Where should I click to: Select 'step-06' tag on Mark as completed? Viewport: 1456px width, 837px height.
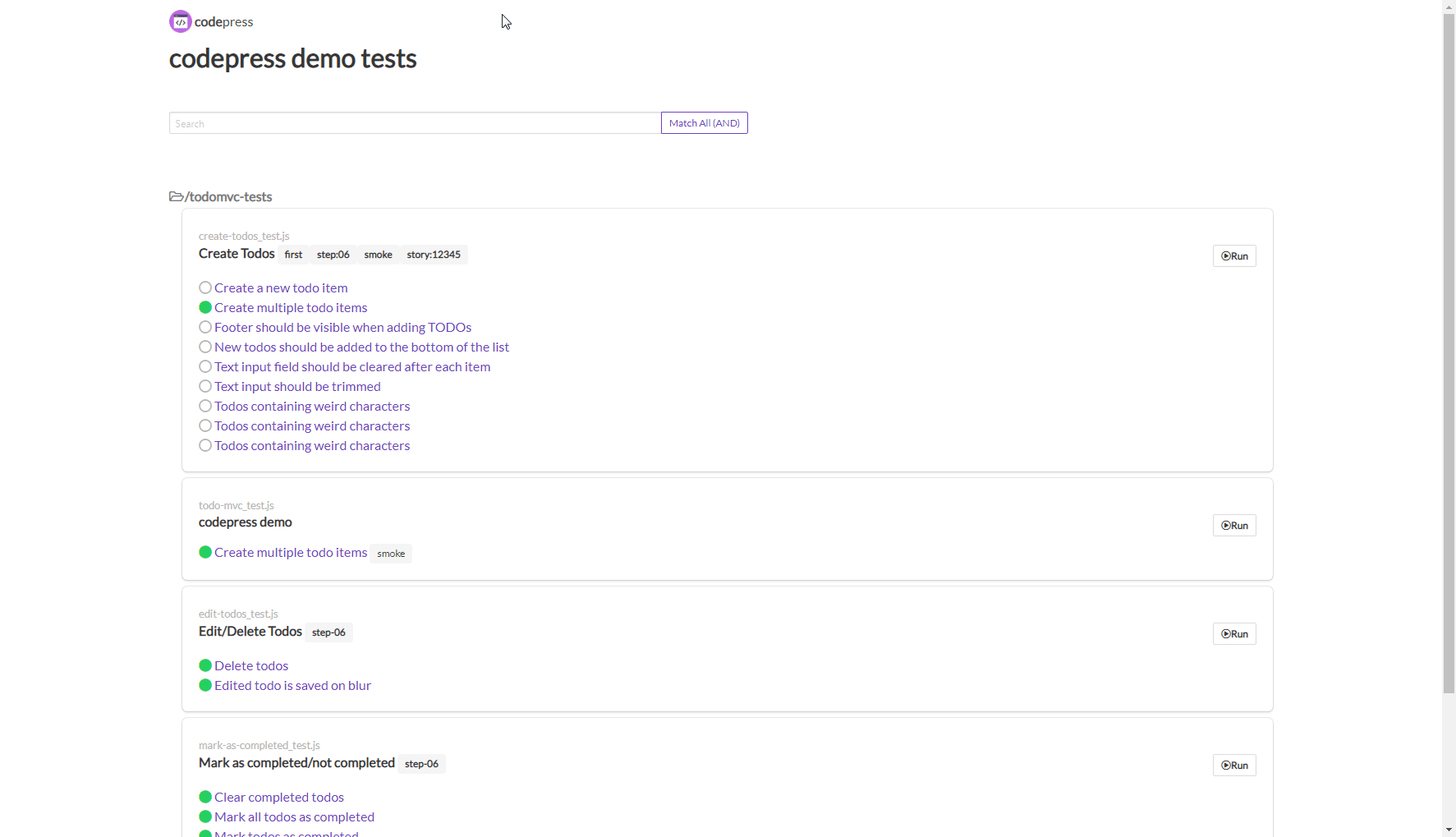click(x=421, y=764)
